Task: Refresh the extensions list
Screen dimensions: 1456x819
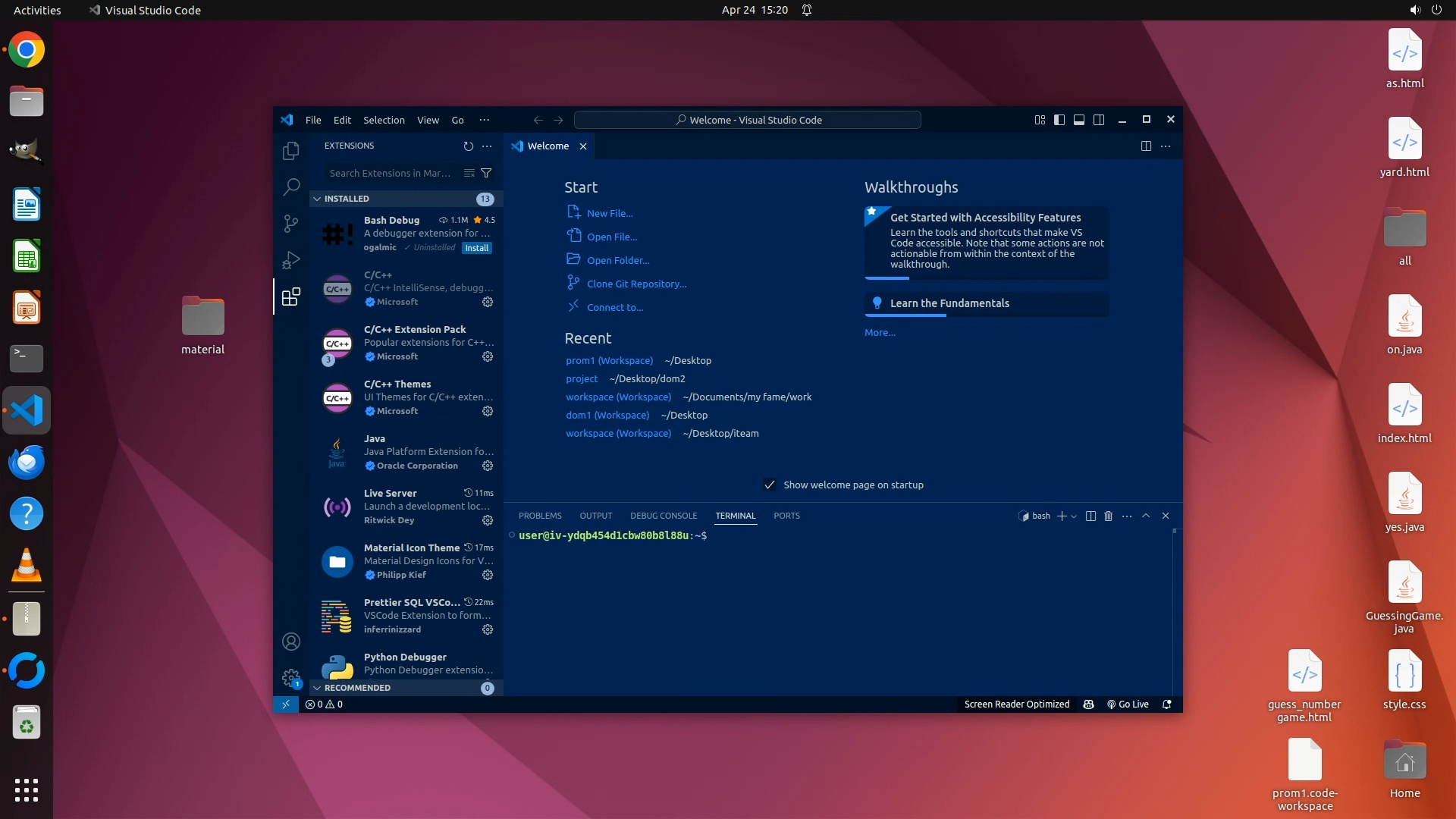Action: click(x=468, y=146)
